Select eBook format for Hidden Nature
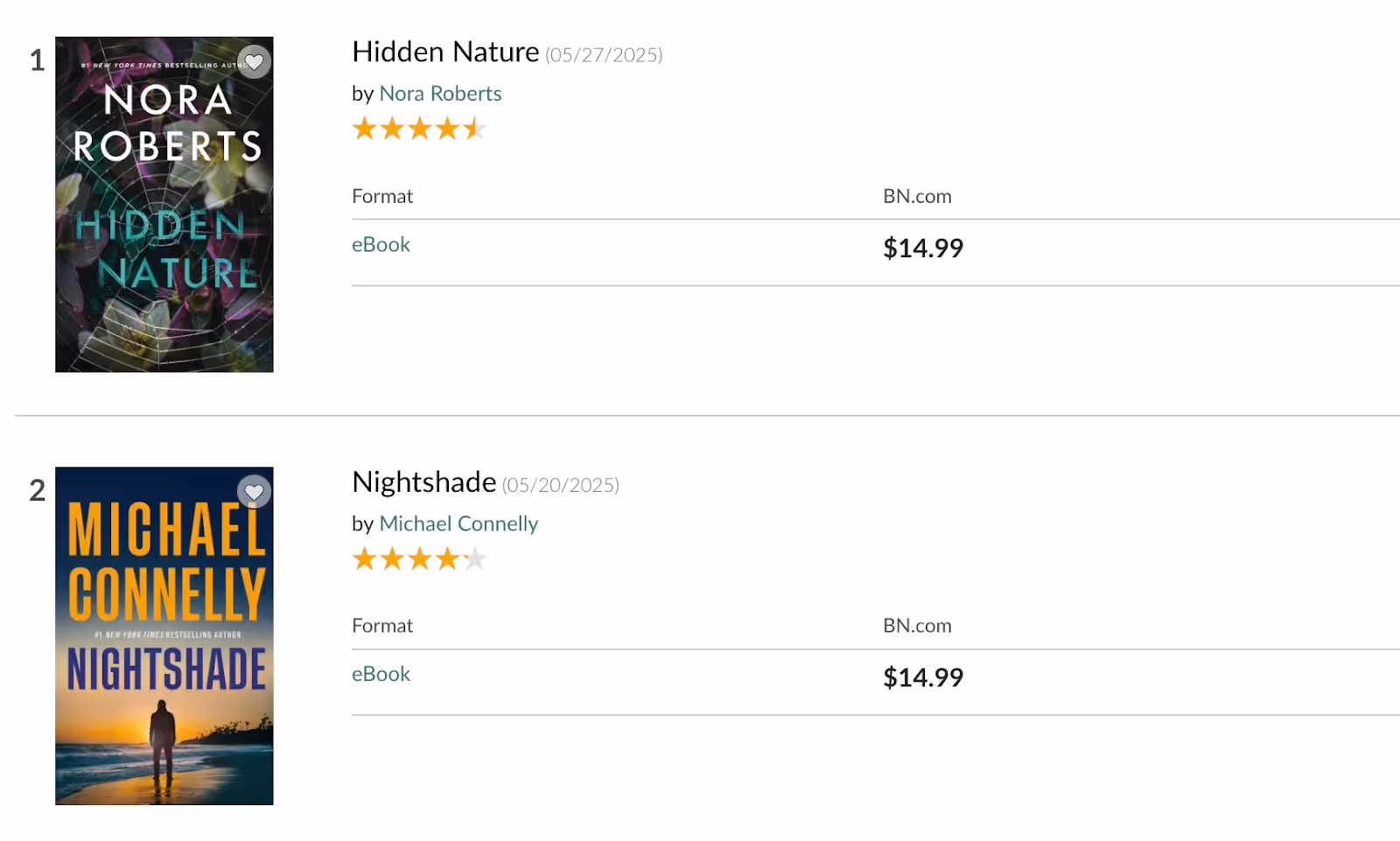1400x841 pixels. (x=381, y=245)
